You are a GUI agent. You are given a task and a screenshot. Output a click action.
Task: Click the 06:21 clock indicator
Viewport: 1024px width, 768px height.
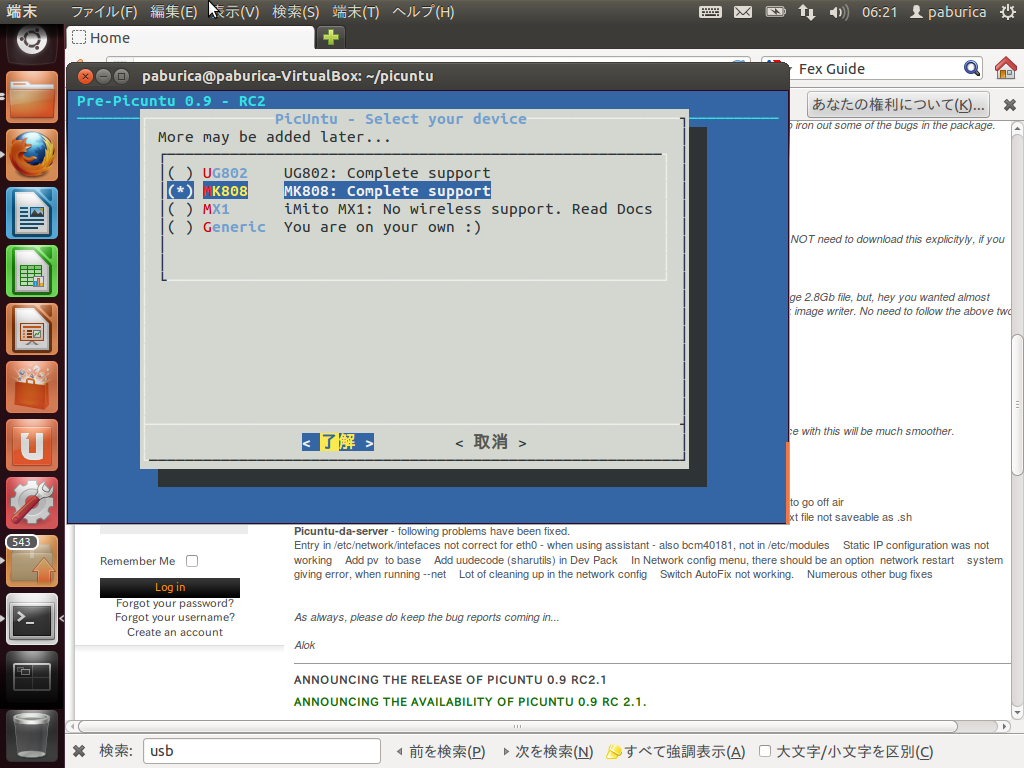coord(879,12)
